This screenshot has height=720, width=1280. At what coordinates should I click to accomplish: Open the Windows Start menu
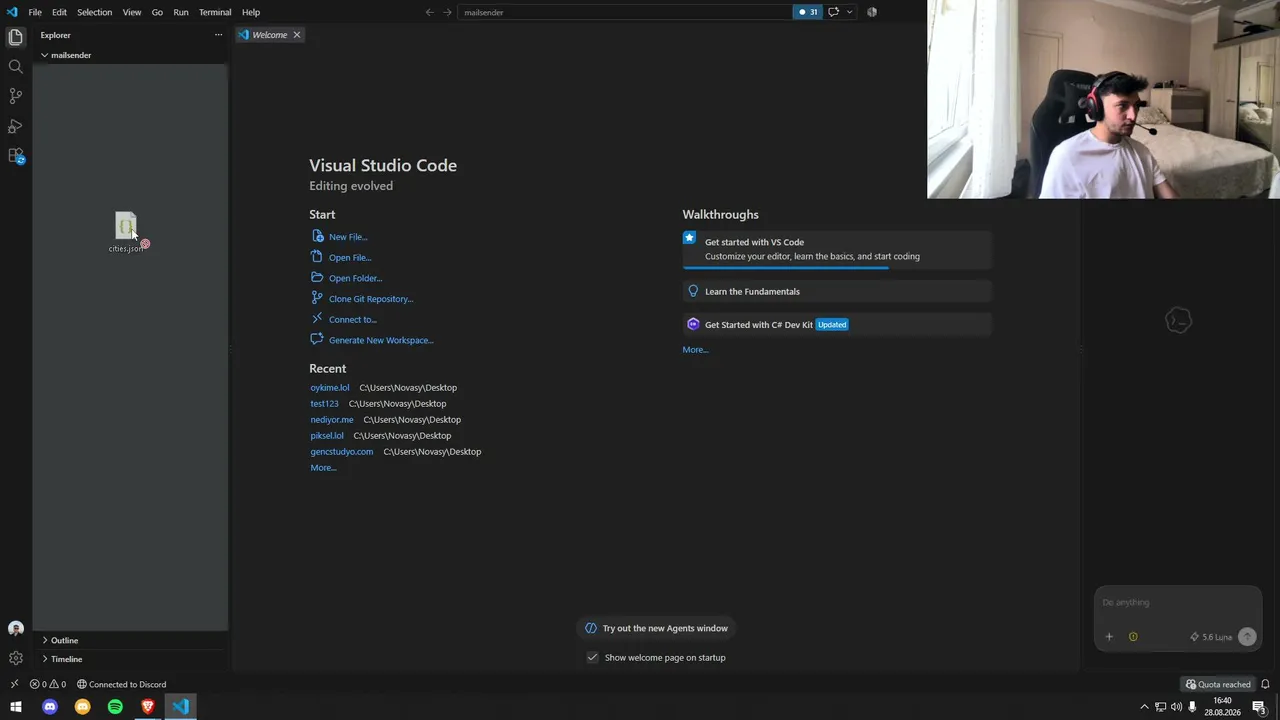(15, 707)
